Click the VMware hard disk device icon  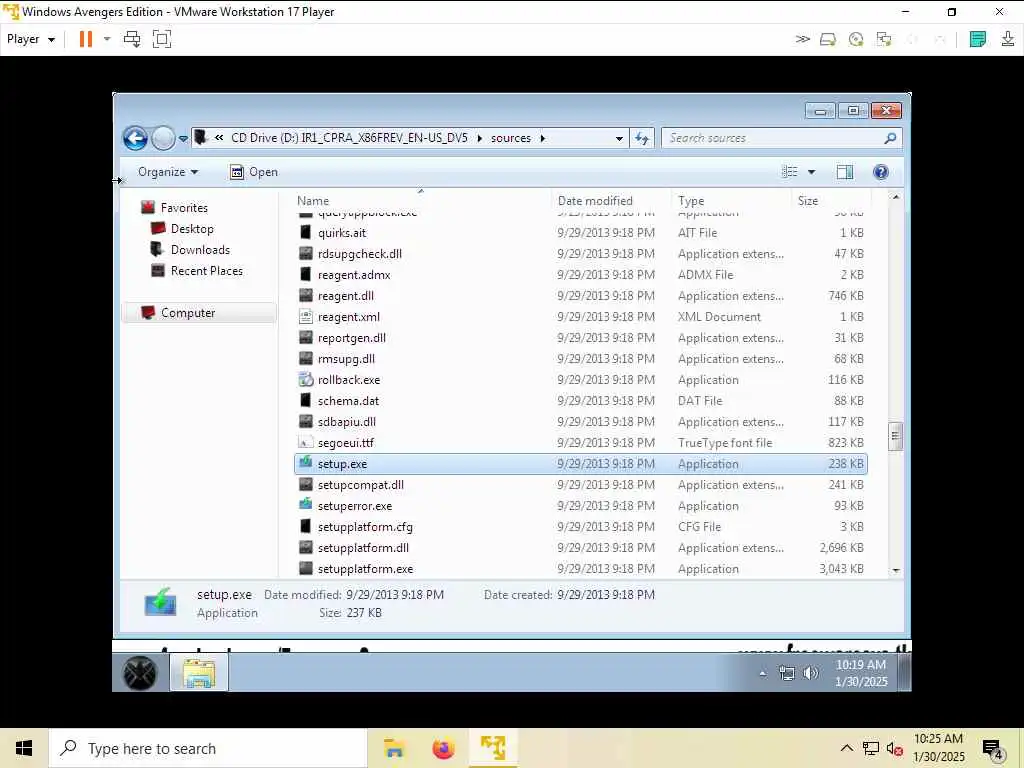click(x=827, y=39)
